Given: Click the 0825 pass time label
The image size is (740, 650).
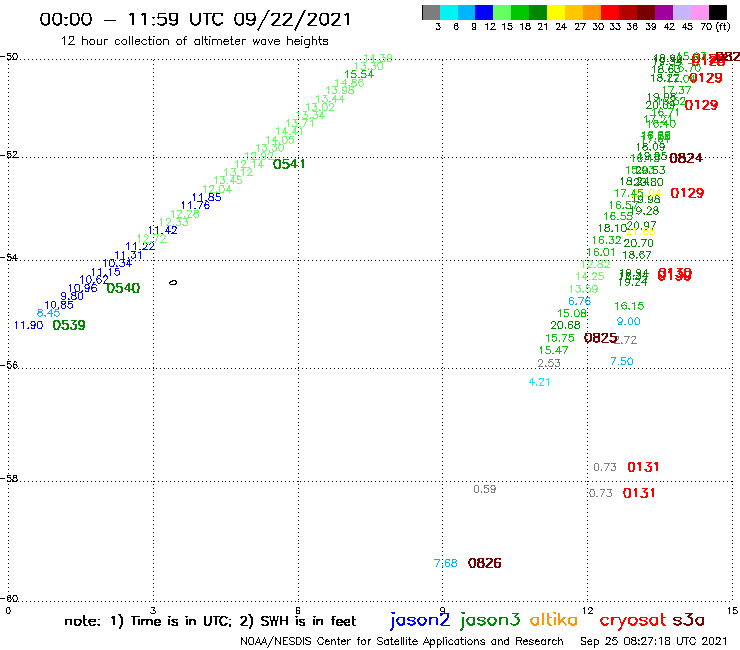Looking at the screenshot, I should pyautogui.click(x=600, y=338).
